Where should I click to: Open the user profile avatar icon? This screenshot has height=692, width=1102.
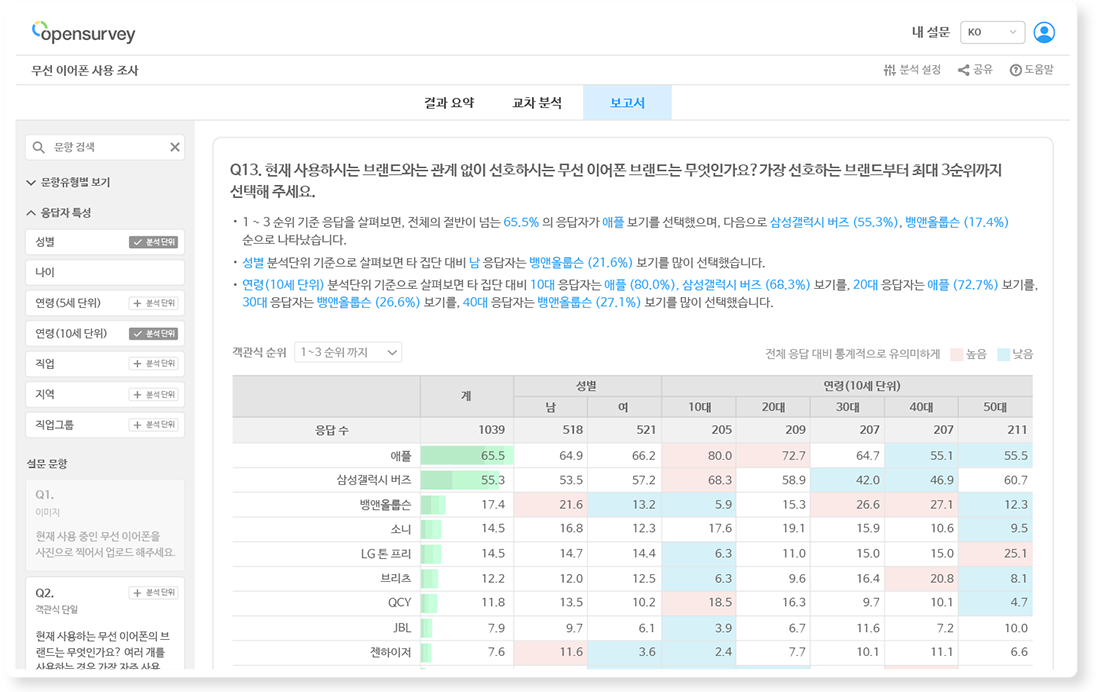point(1044,32)
